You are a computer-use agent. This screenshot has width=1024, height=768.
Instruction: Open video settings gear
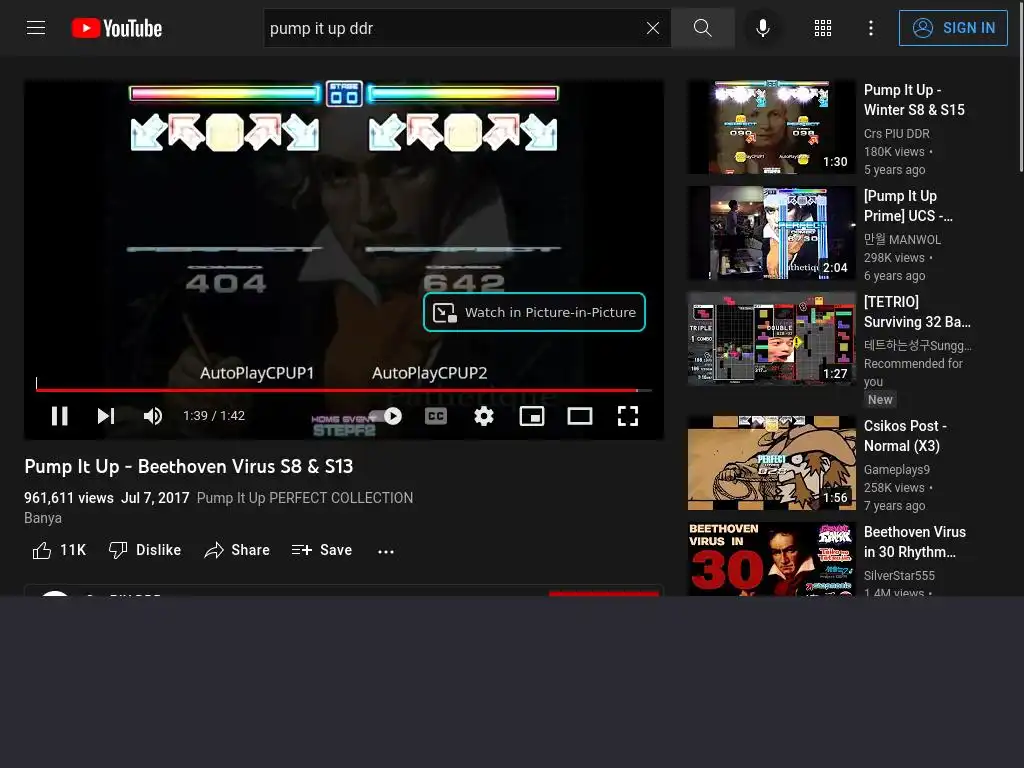pos(484,416)
